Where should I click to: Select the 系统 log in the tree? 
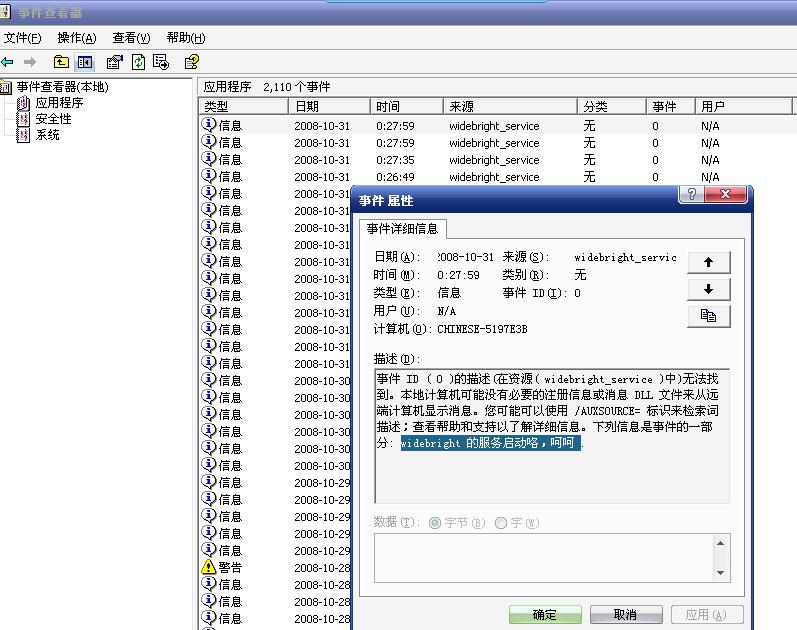click(47, 135)
